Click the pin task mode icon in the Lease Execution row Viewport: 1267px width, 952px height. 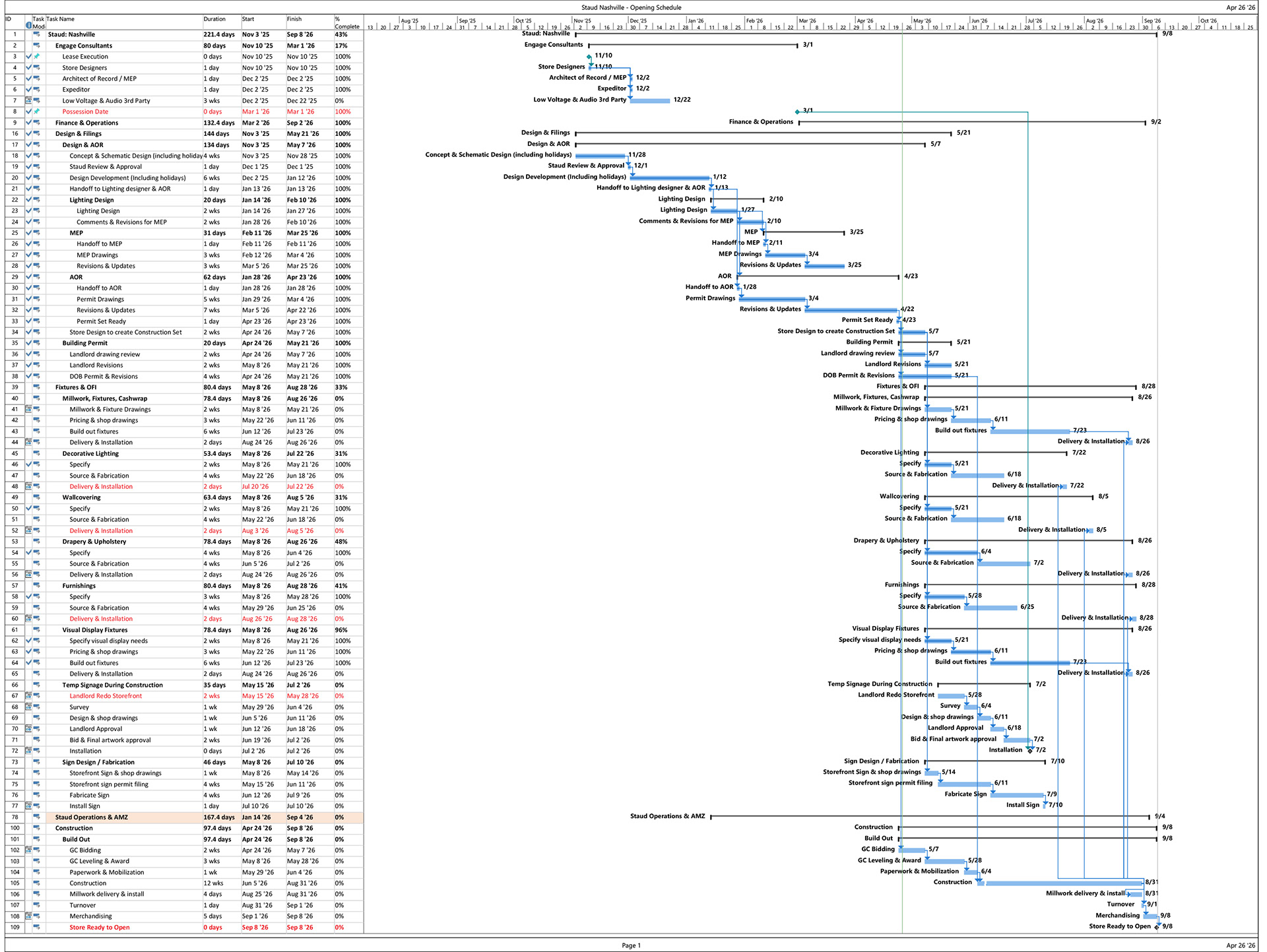click(x=37, y=57)
